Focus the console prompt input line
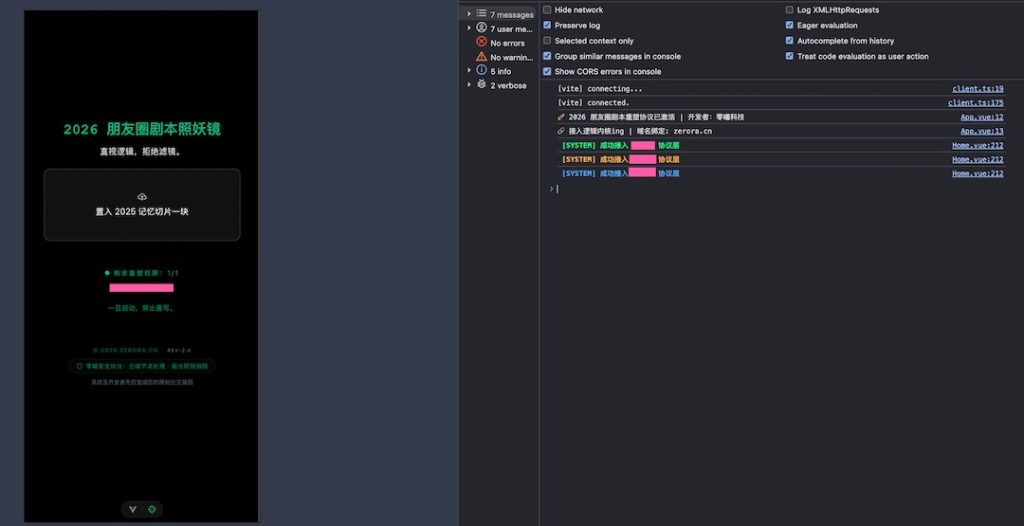The image size is (1024, 526). 780,188
